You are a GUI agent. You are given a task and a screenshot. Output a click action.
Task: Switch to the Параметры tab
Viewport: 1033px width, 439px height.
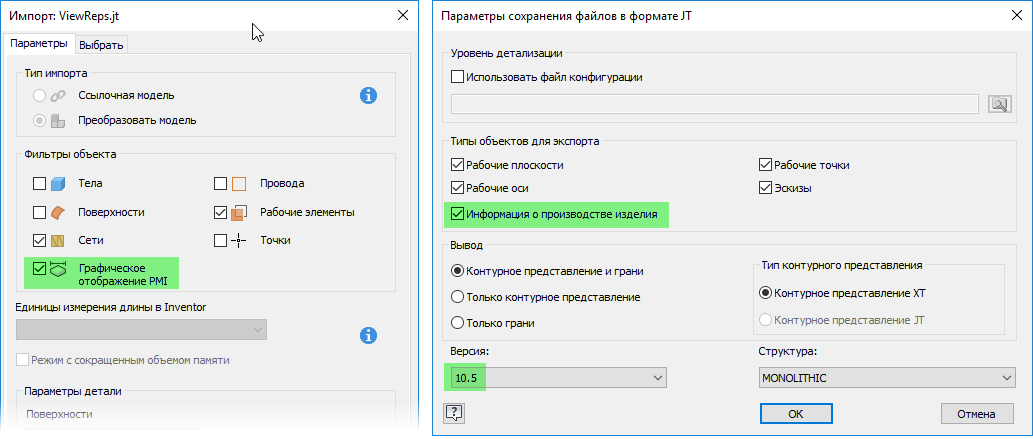(39, 43)
